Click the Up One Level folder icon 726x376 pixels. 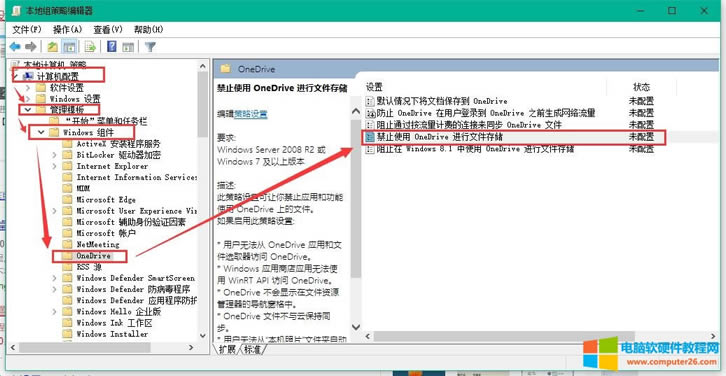(x=53, y=46)
